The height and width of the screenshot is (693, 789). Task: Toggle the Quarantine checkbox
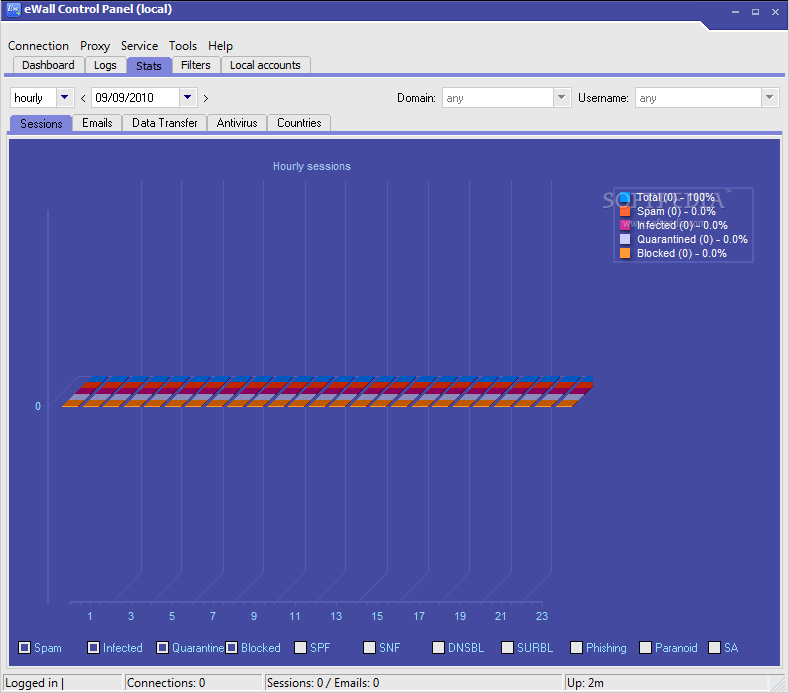pos(162,647)
